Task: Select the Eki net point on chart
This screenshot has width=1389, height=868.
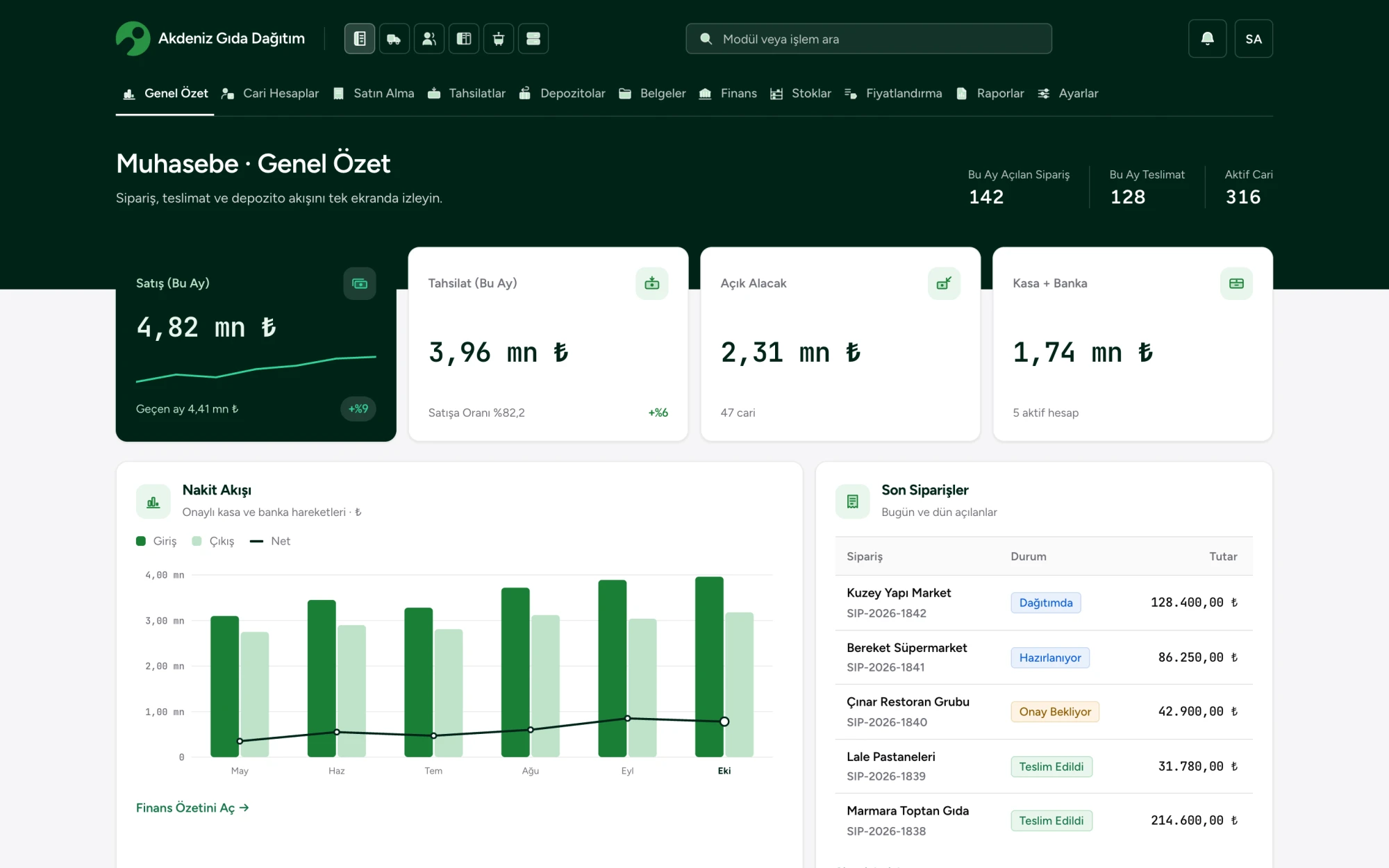Action: 724,722
